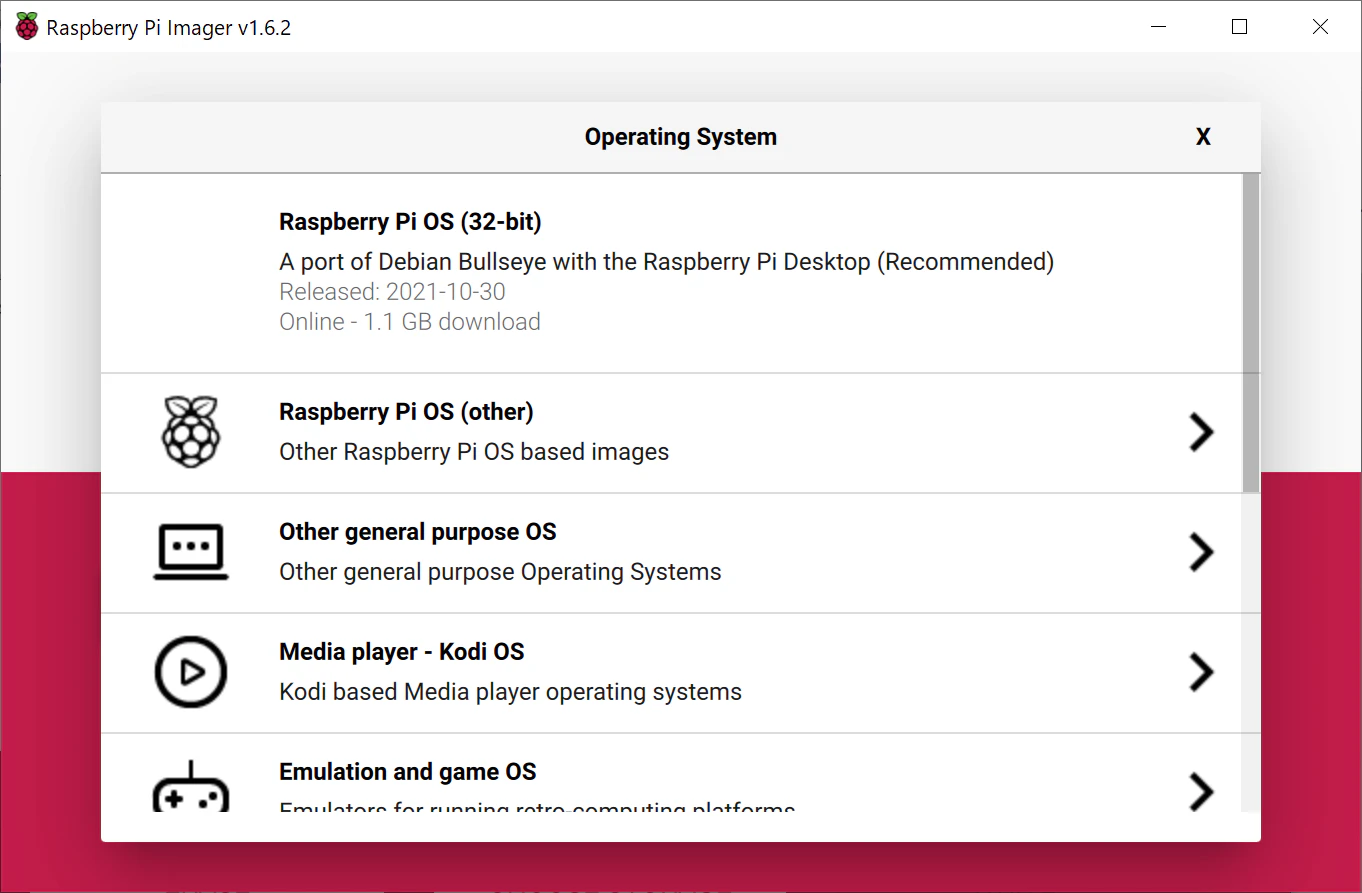
Task: Open Emulation and game OS chevron arrow
Action: [1201, 791]
